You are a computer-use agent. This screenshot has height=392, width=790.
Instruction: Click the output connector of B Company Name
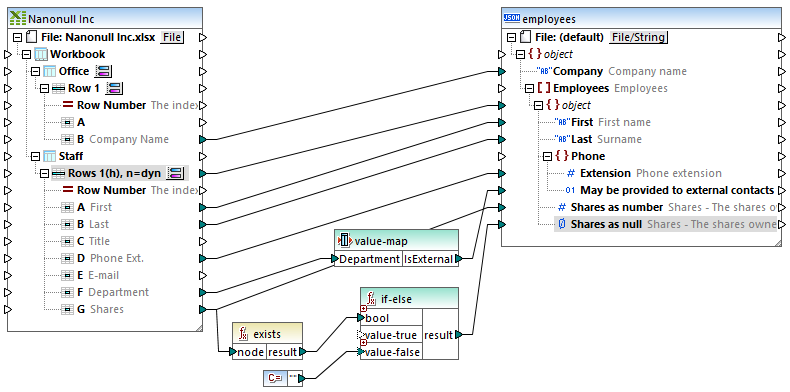pos(203,139)
